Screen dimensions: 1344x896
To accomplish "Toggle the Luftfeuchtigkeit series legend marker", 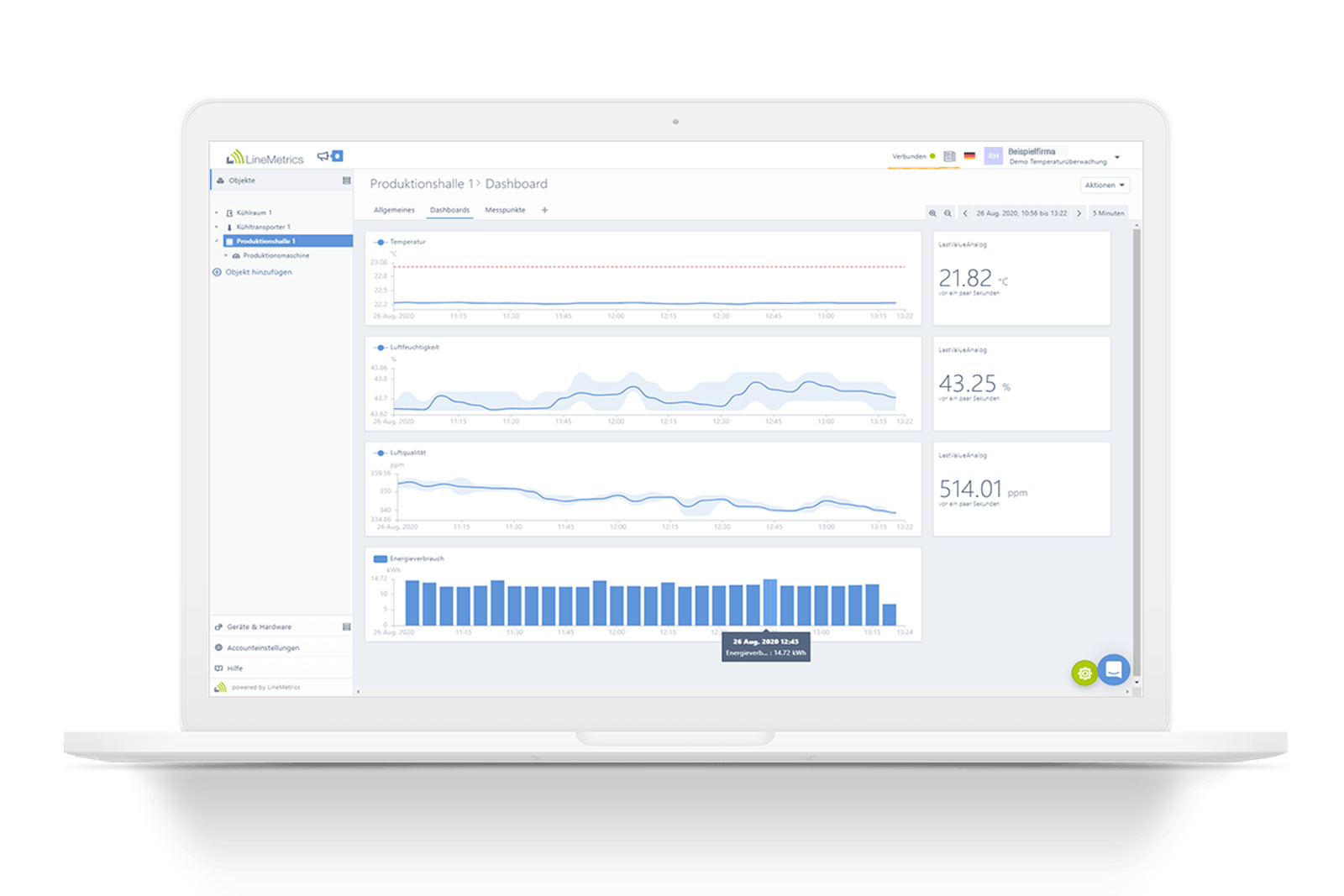I will 380,347.
